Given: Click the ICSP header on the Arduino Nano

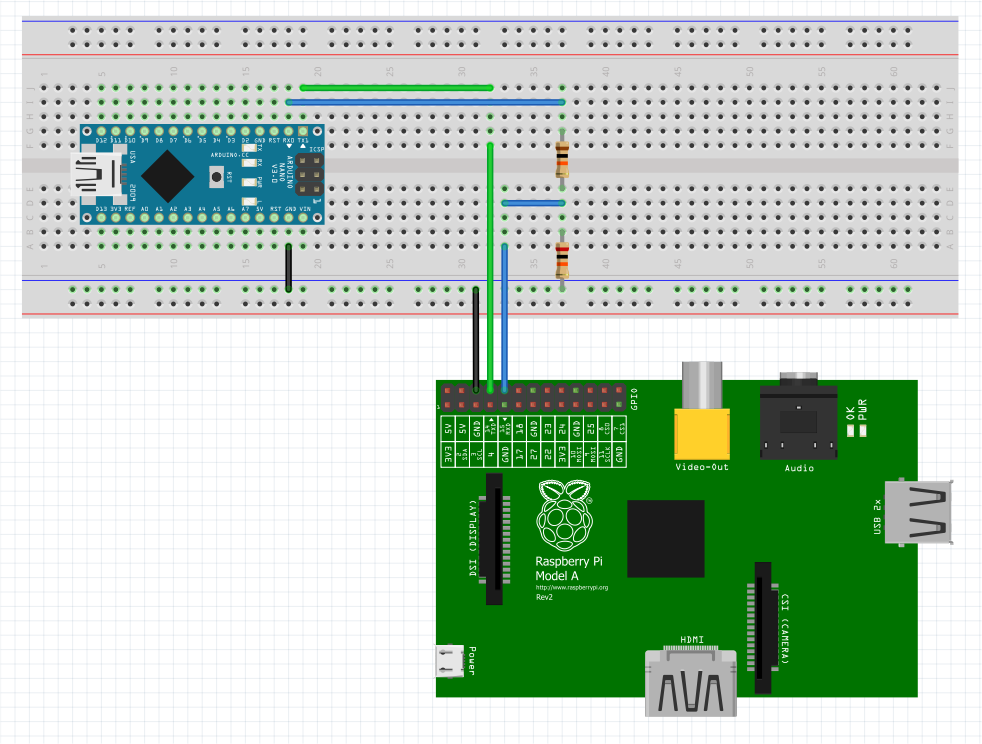Looking at the screenshot, I should coord(310,175).
